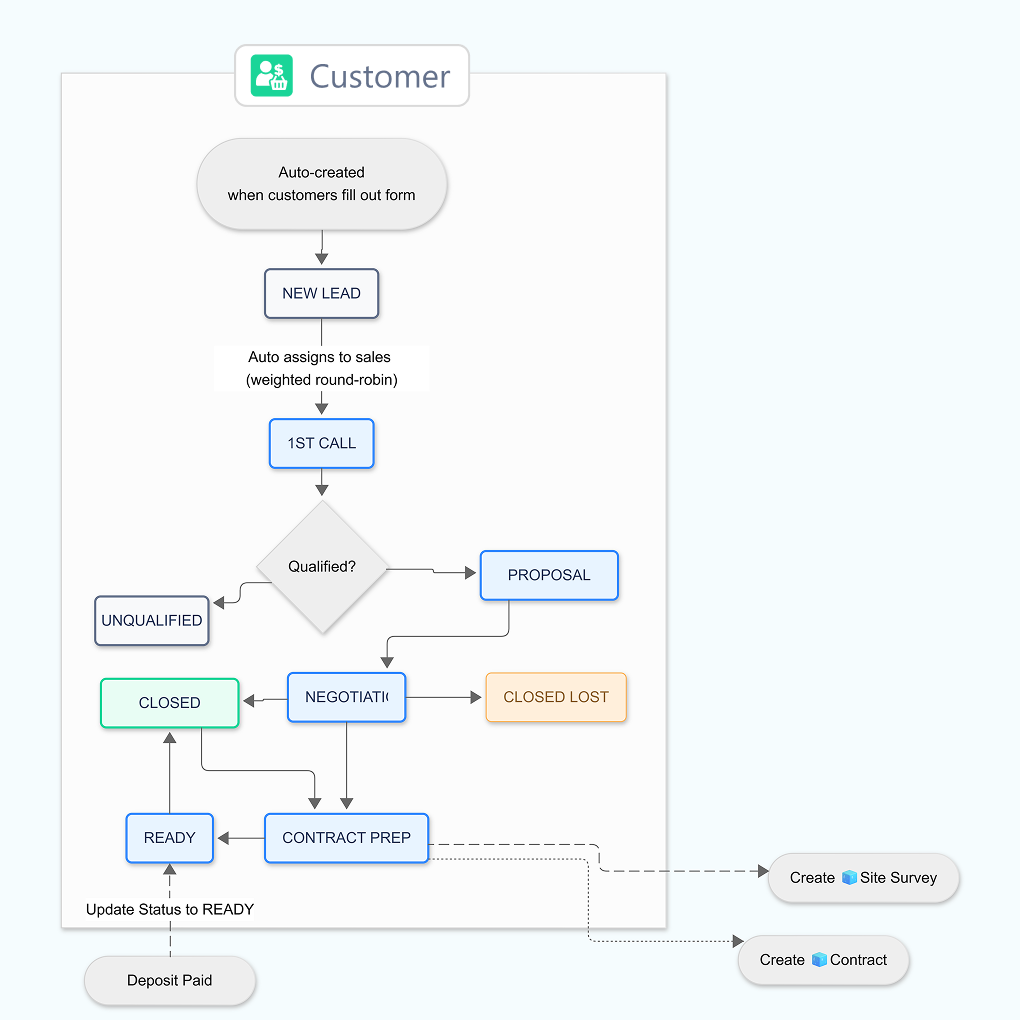The height and width of the screenshot is (1020, 1020).
Task: Select the Qualified? decision diamond
Action: coord(321,567)
